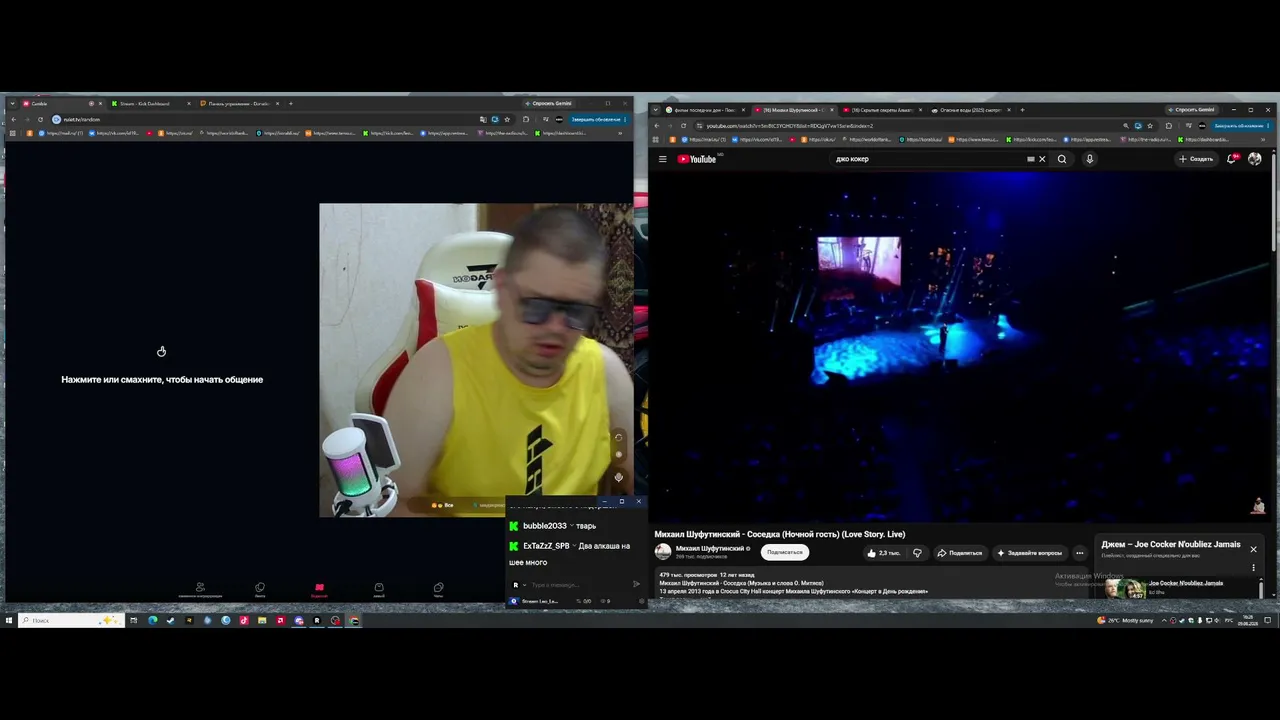Open YouTube notifications bell
Viewport: 1280px width, 720px height.
(x=1232, y=159)
